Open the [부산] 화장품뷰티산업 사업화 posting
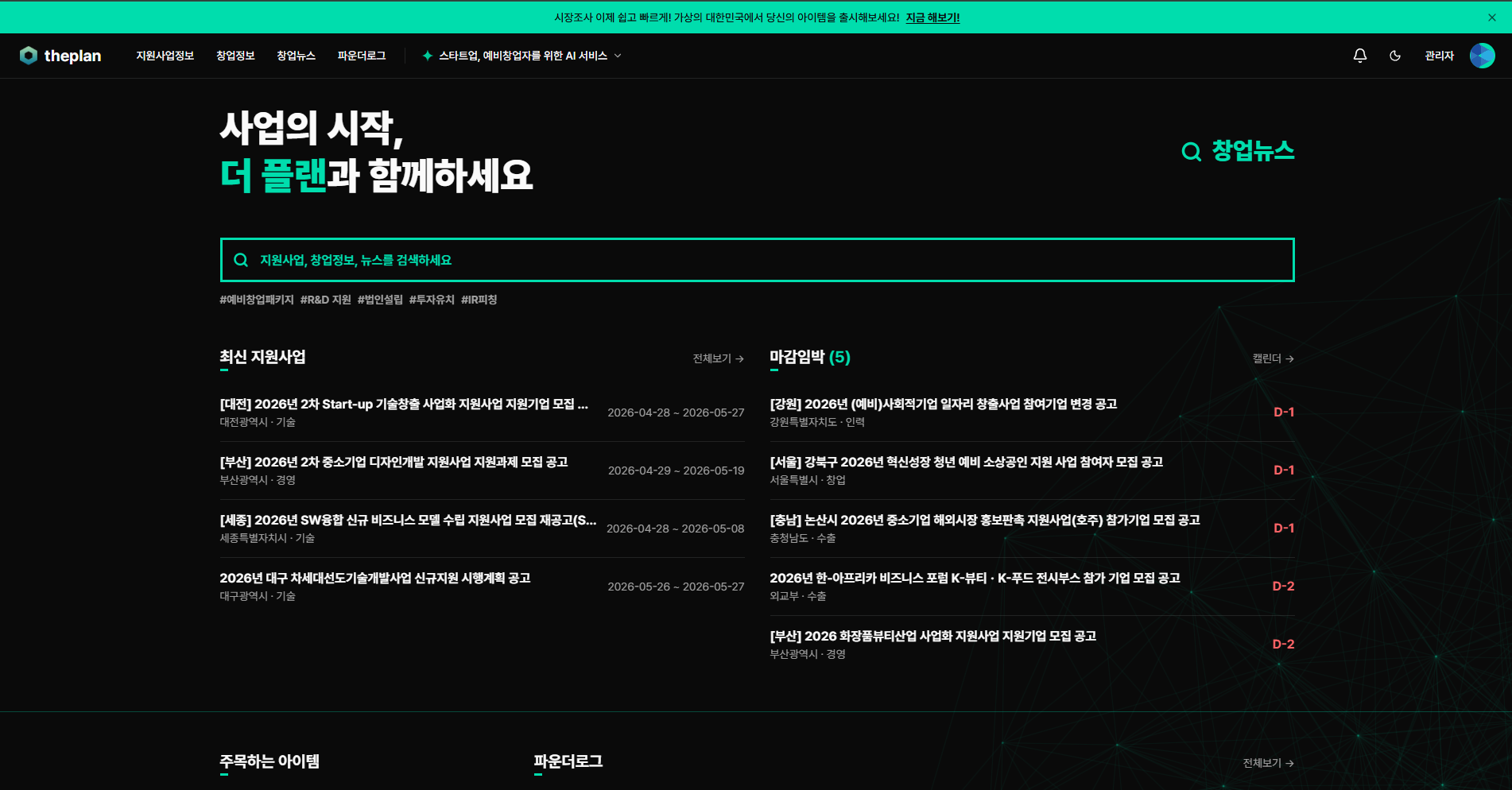This screenshot has height=790, width=1512. 933,636
